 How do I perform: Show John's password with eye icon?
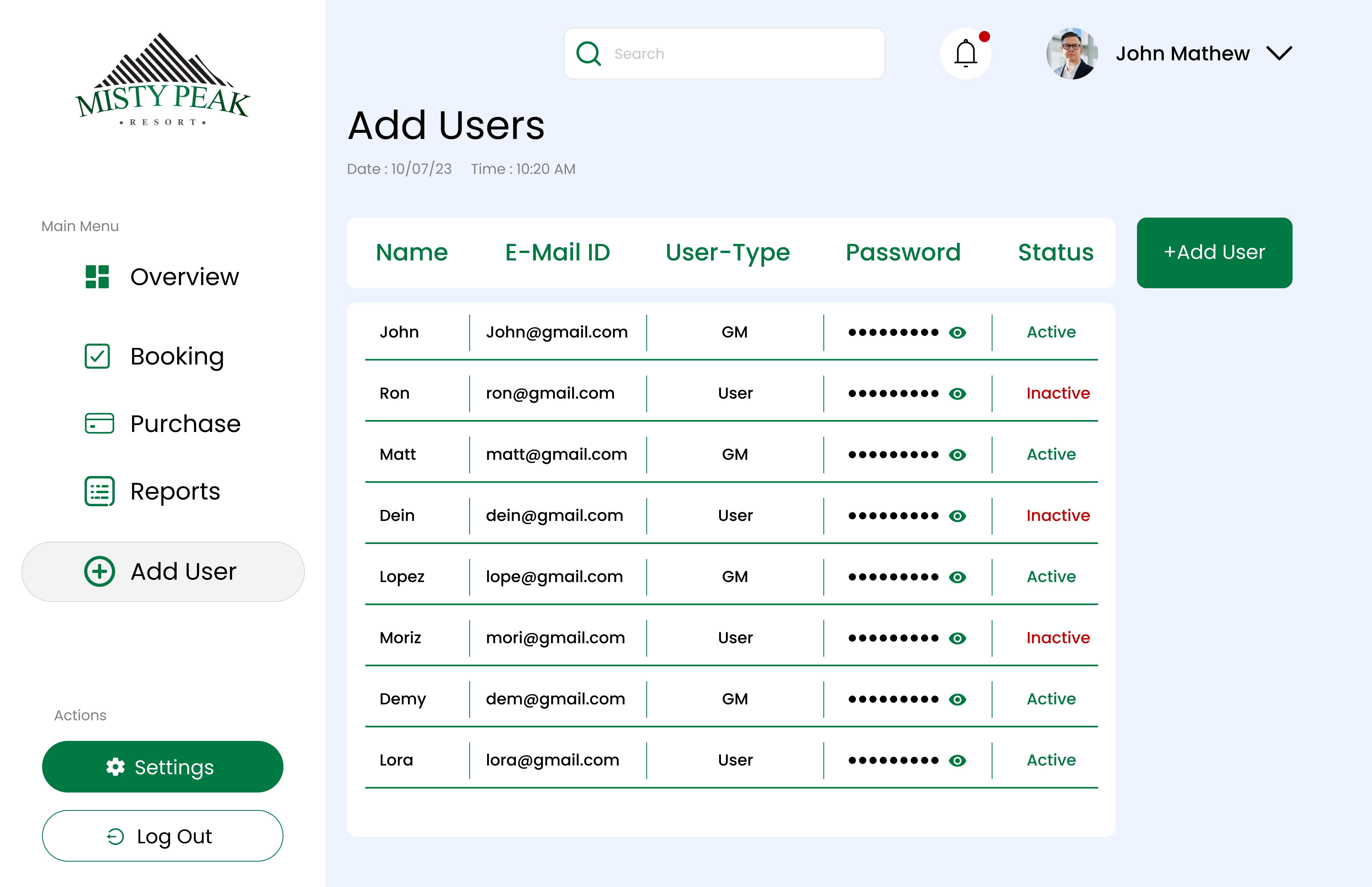pos(957,332)
